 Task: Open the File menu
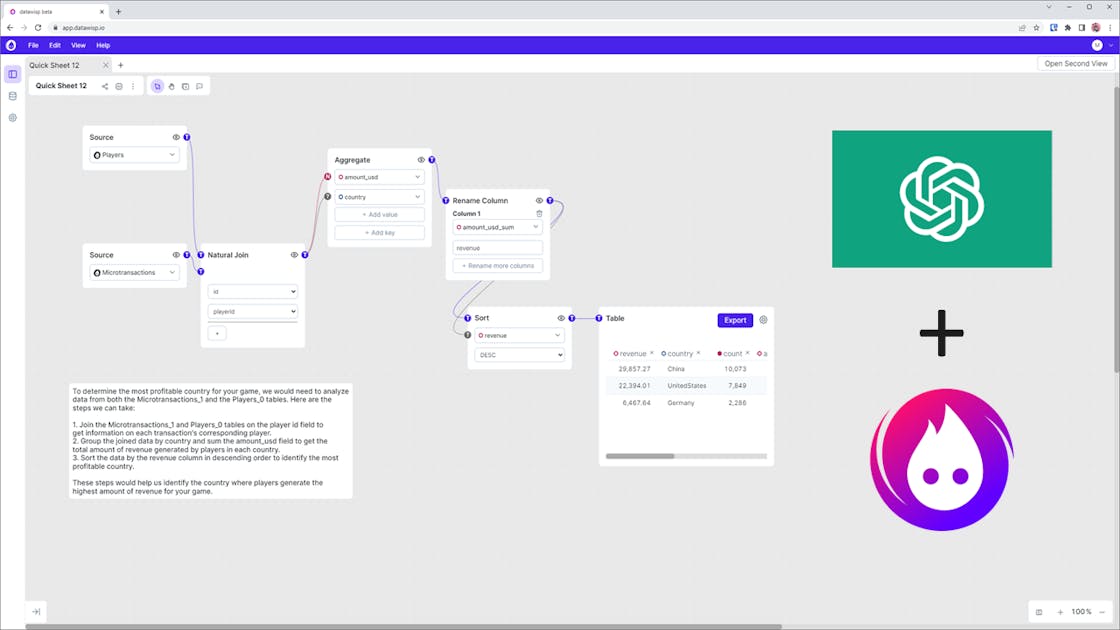pos(33,44)
